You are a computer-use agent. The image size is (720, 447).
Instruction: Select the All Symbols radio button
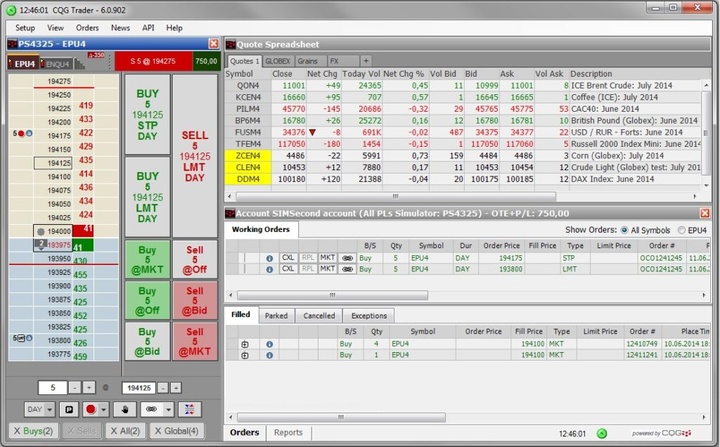point(624,230)
